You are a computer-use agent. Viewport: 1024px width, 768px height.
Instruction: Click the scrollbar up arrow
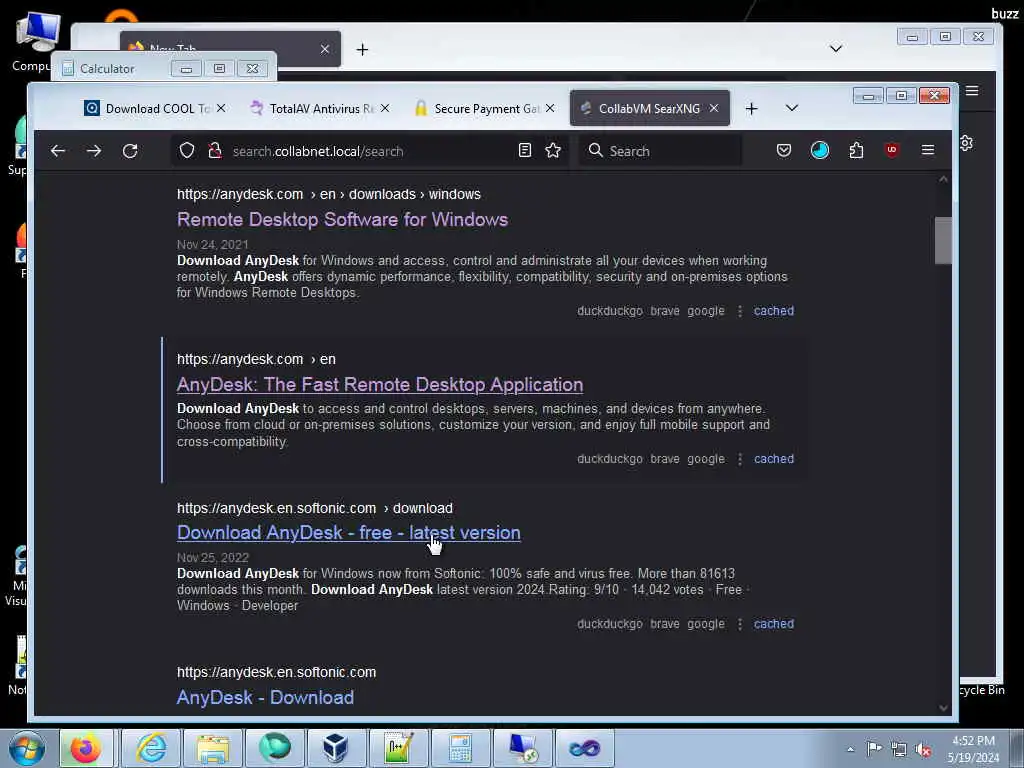pos(943,179)
